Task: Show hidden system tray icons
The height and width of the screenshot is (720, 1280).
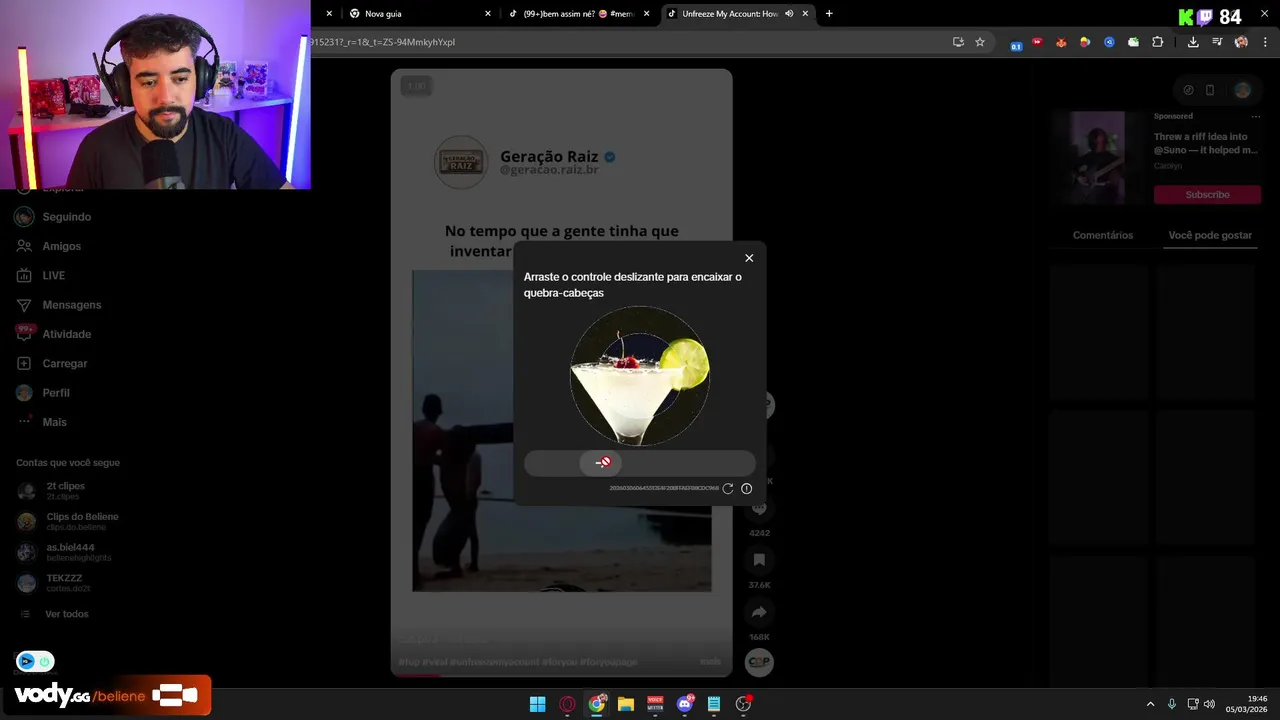Action: coord(1150,704)
